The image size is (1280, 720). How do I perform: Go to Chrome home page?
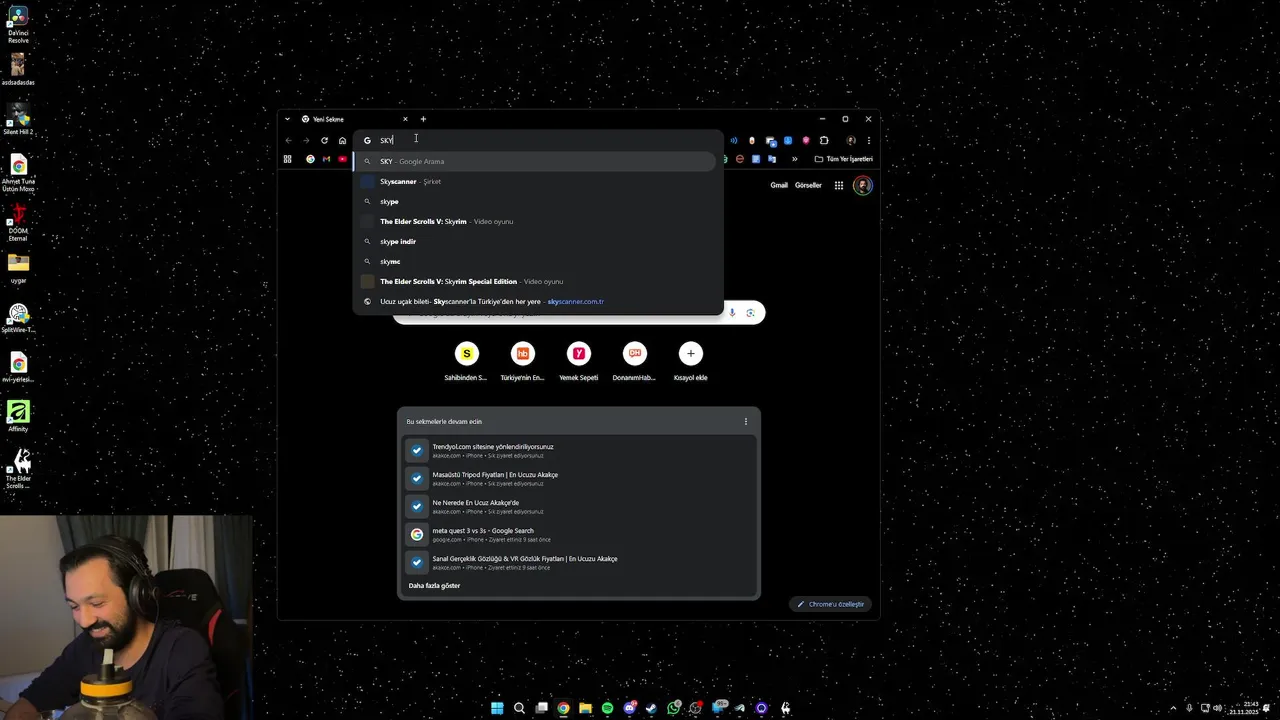click(342, 140)
